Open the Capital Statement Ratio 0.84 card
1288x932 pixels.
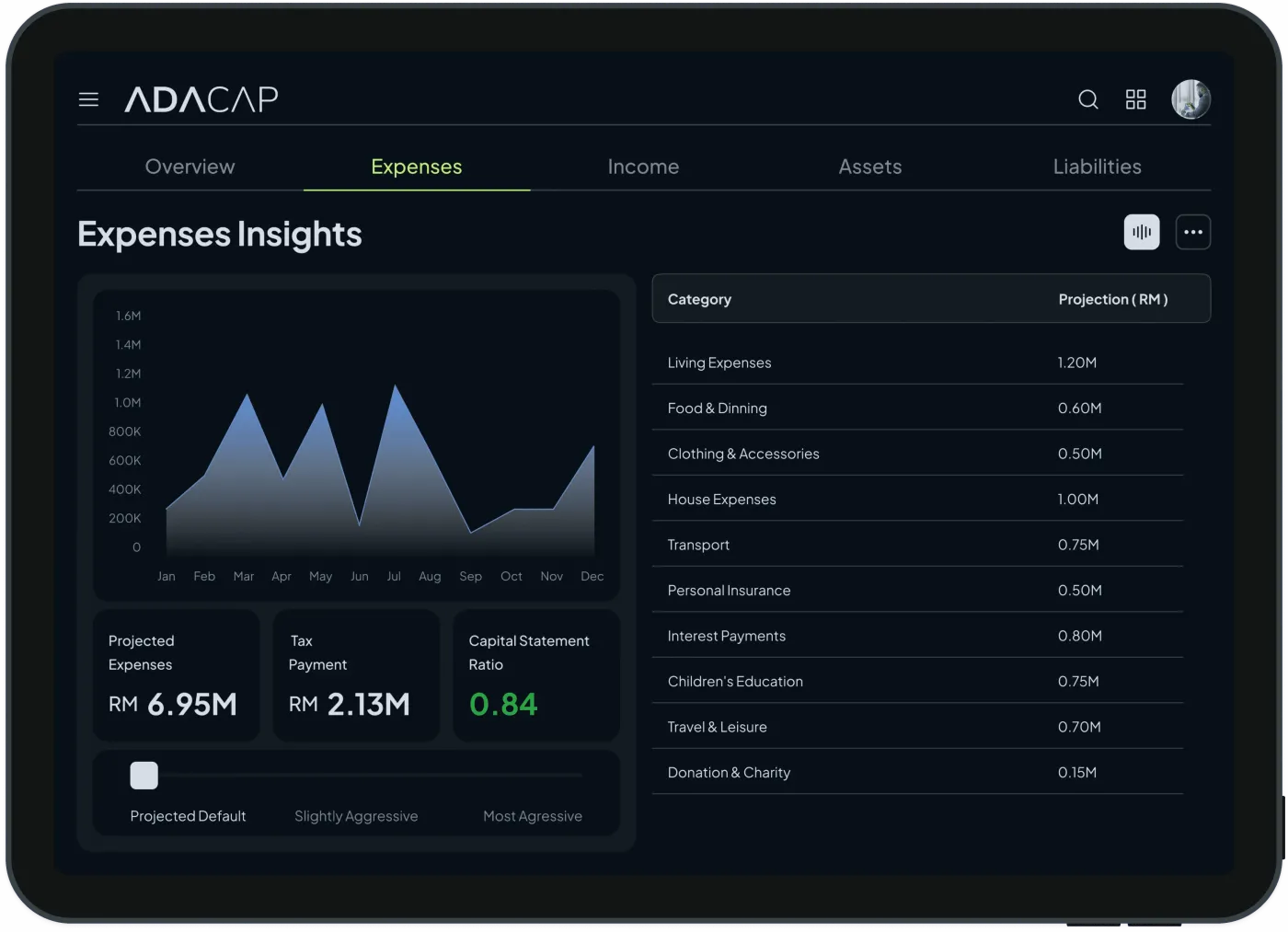click(x=536, y=675)
